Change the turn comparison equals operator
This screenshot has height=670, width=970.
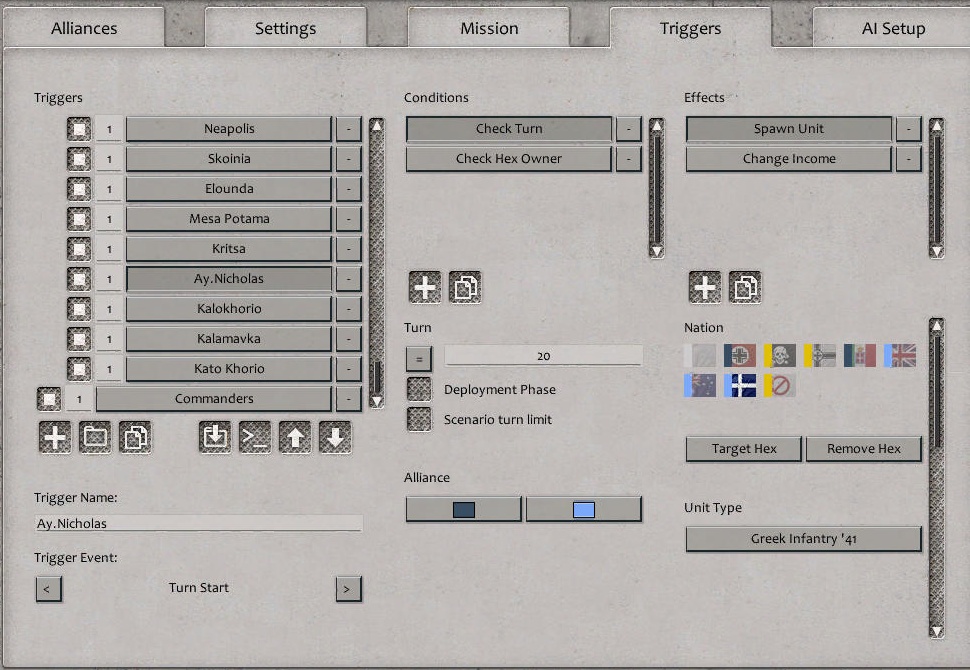[x=419, y=359]
